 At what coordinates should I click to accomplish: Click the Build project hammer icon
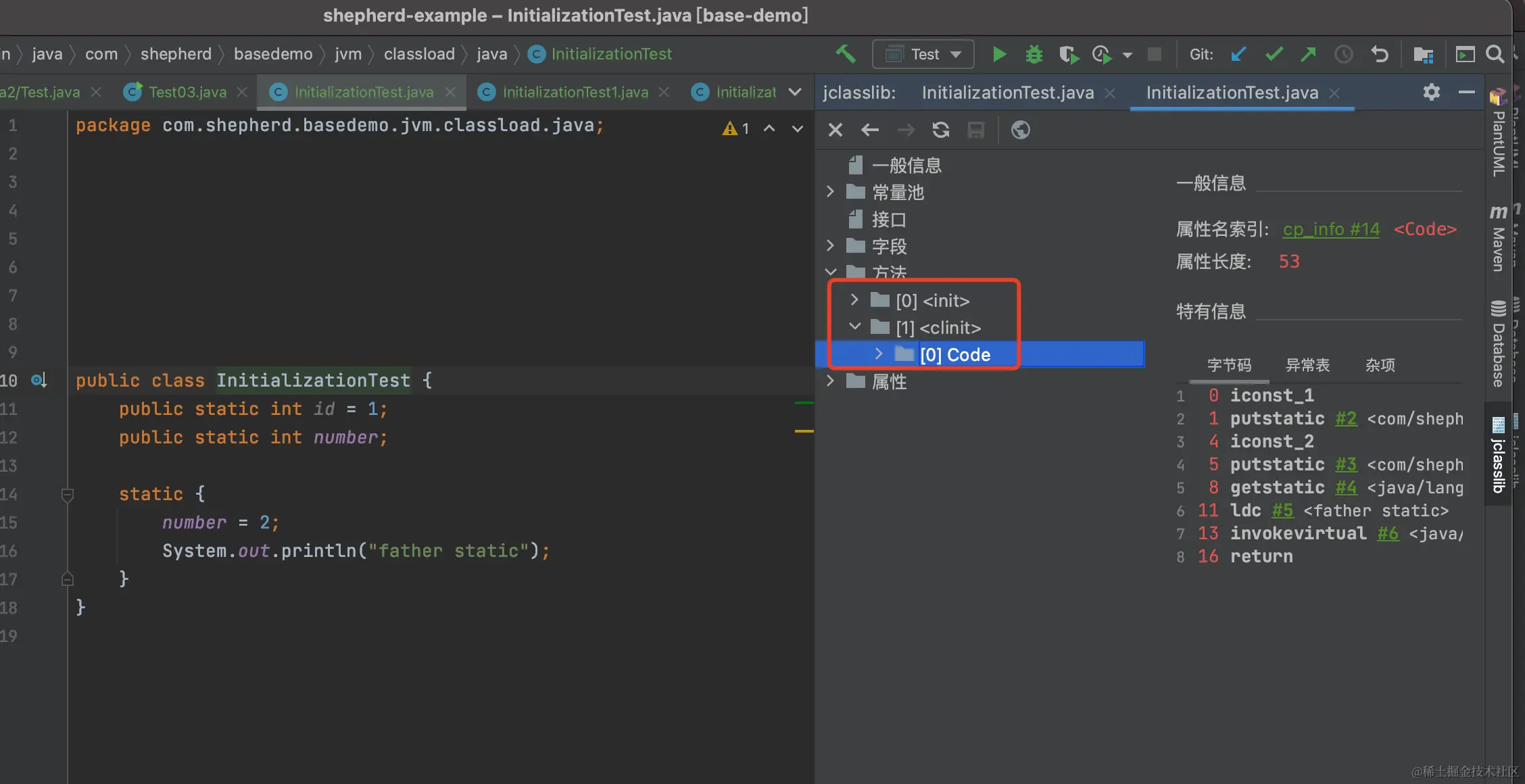845,54
